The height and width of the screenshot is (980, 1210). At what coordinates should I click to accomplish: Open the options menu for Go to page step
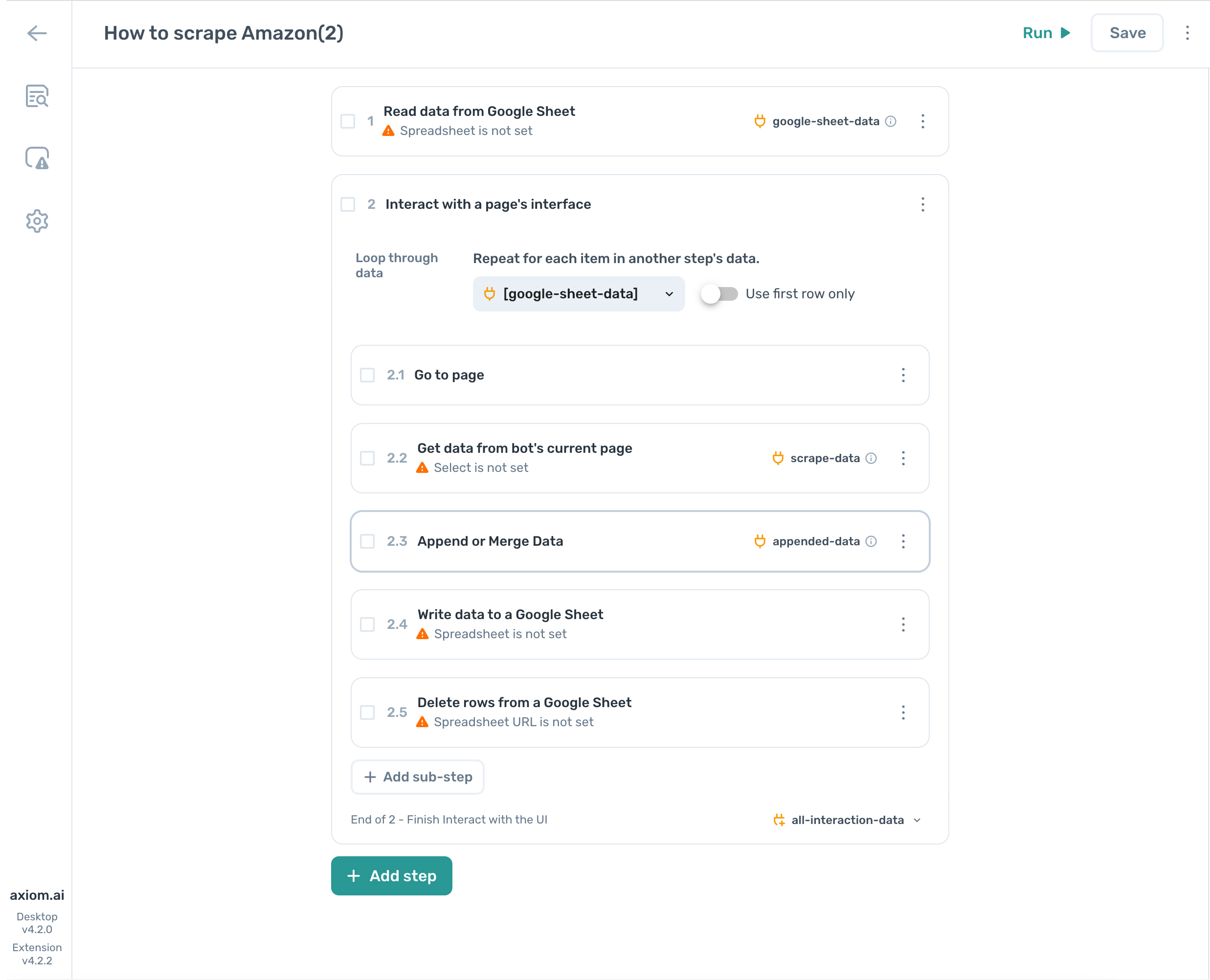click(x=903, y=376)
